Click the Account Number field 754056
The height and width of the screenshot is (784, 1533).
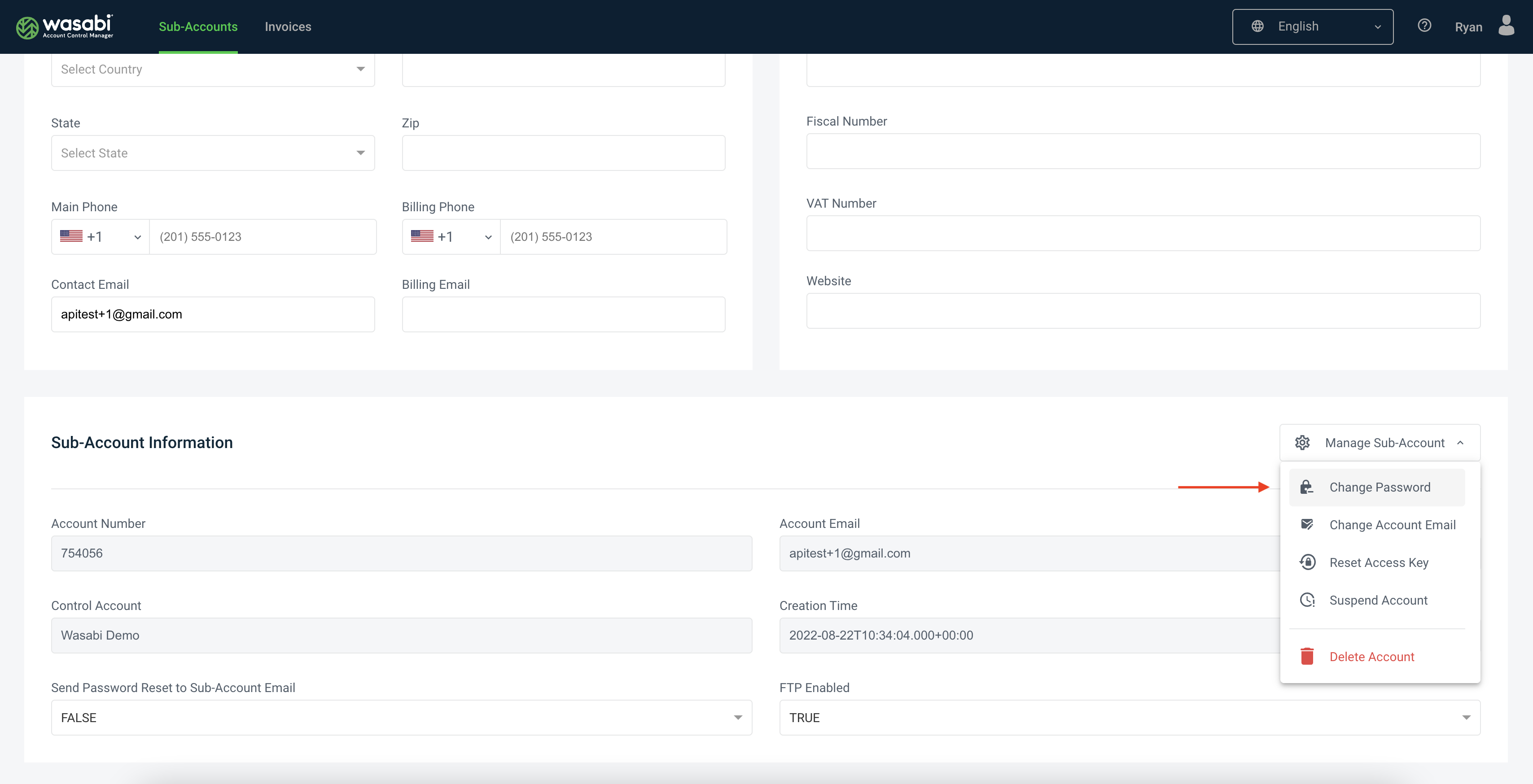[x=401, y=553]
